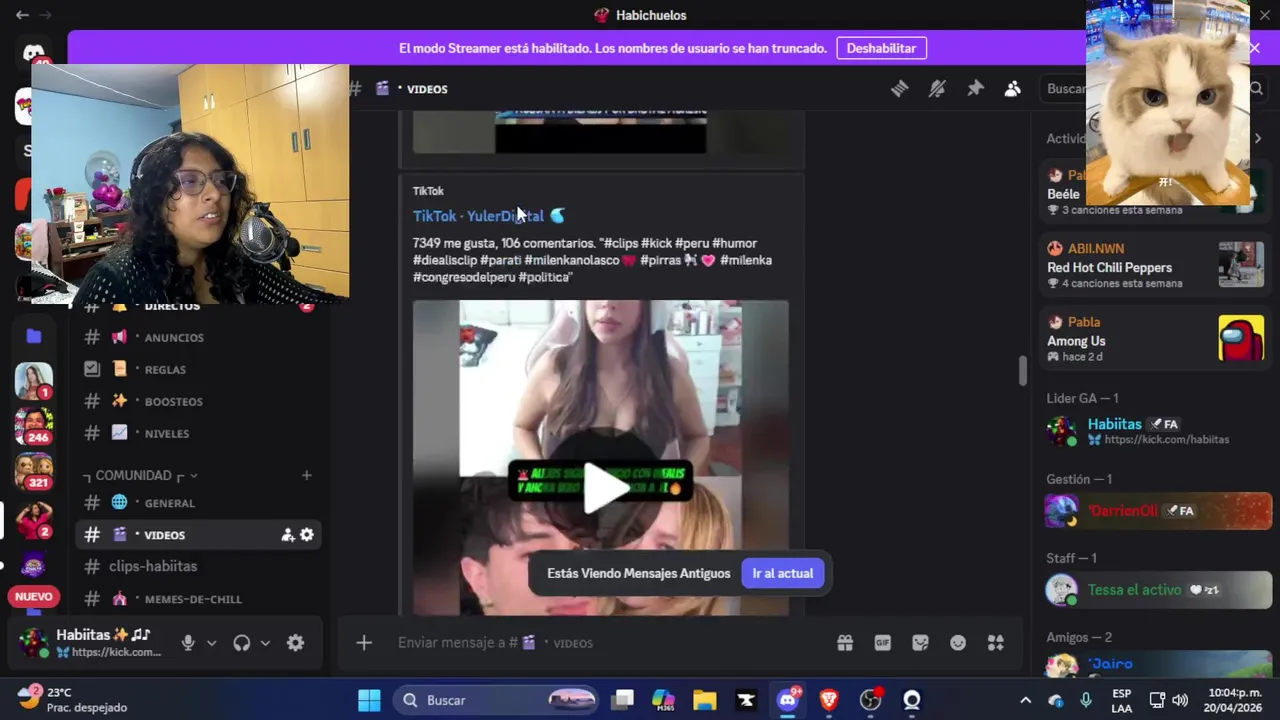Open Pabla Among Us activity card
The width and height of the screenshot is (1280, 720).
[x=1155, y=339]
